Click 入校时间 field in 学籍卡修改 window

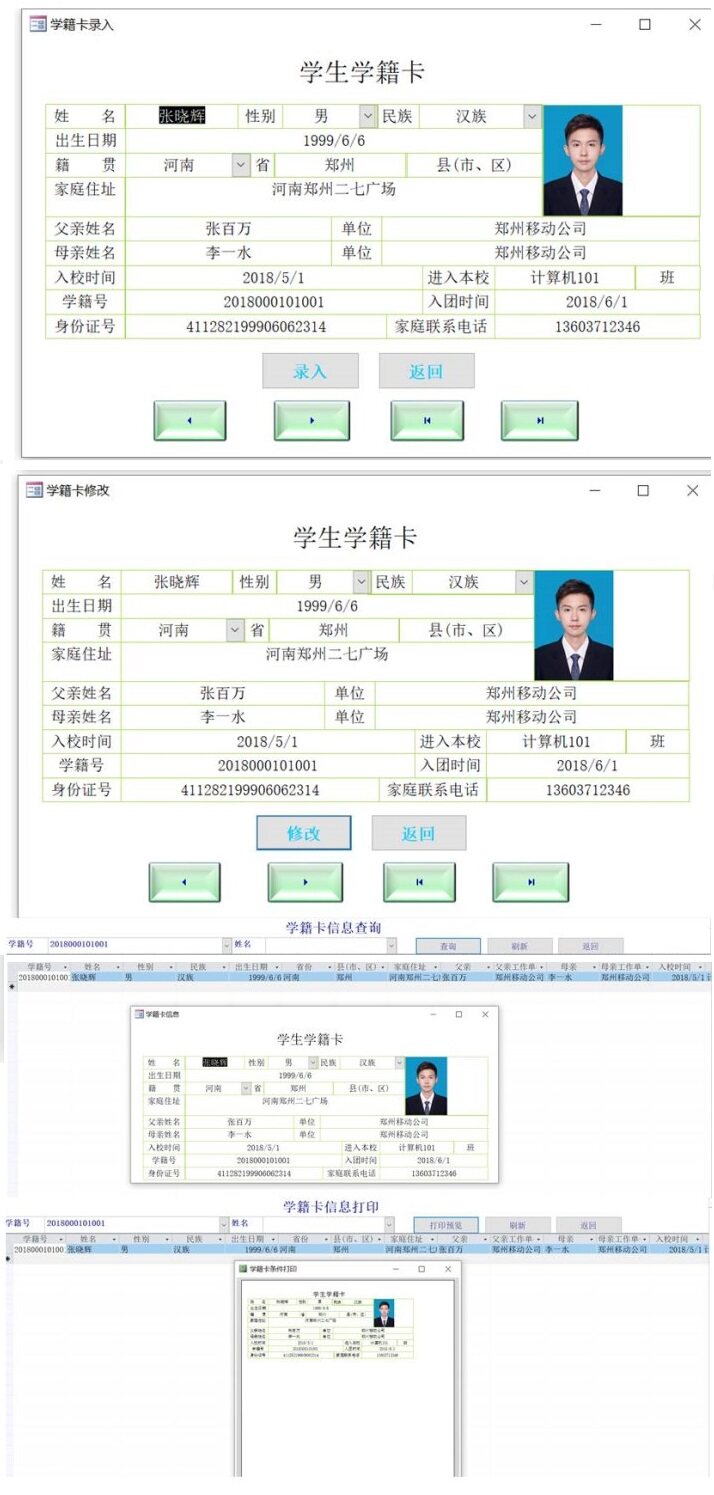pos(267,742)
